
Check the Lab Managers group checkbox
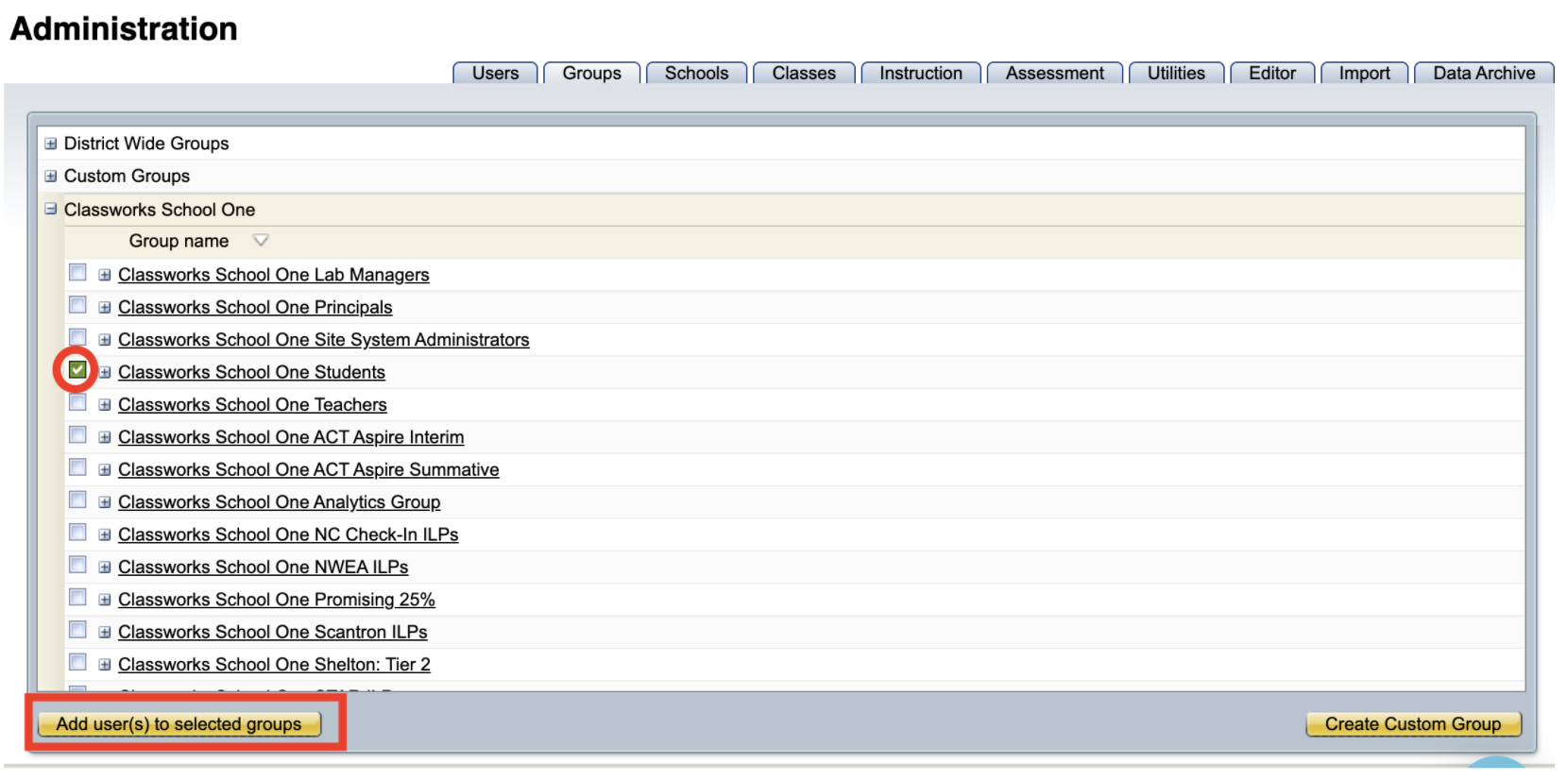(77, 273)
